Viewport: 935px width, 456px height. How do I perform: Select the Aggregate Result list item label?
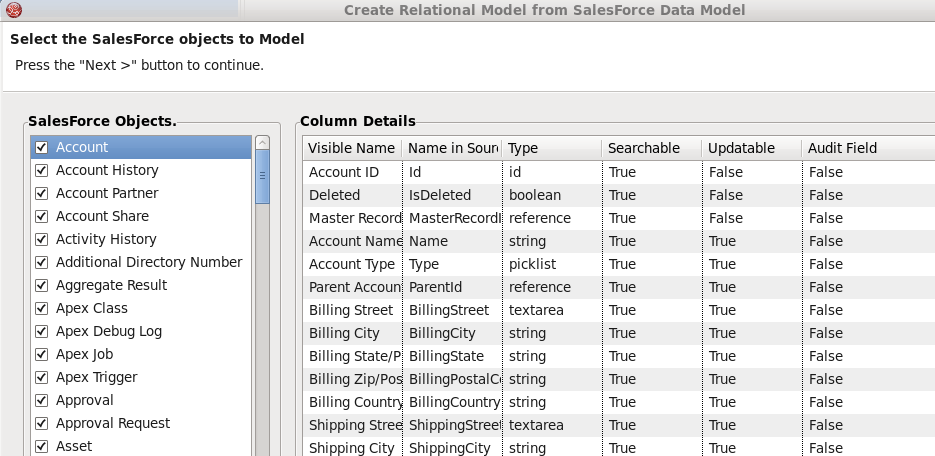112,285
